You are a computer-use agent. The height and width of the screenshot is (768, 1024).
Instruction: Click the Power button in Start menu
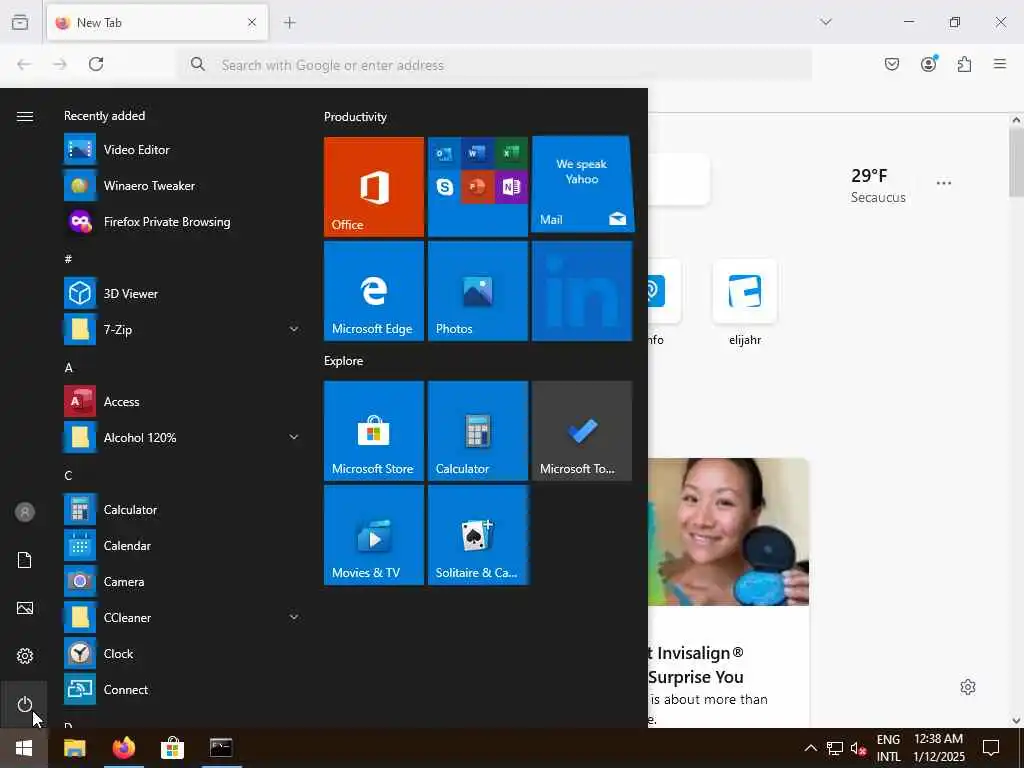tap(24, 704)
